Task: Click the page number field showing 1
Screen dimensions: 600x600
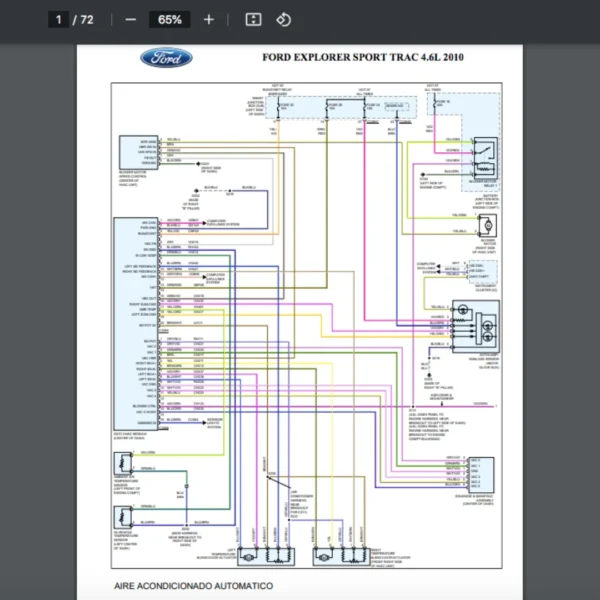Action: [x=59, y=20]
